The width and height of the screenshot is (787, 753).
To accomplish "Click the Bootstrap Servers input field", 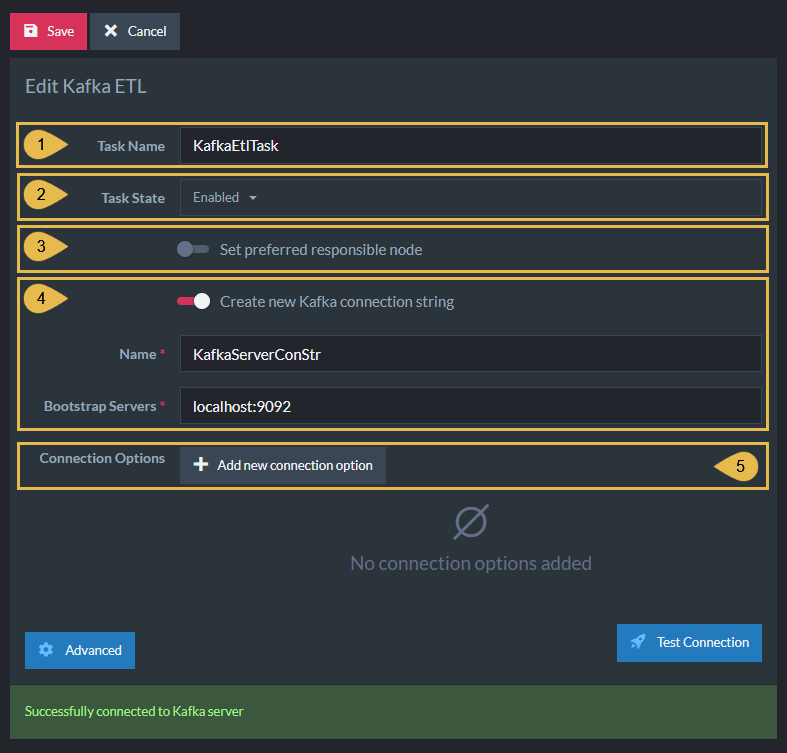I will pyautogui.click(x=470, y=406).
